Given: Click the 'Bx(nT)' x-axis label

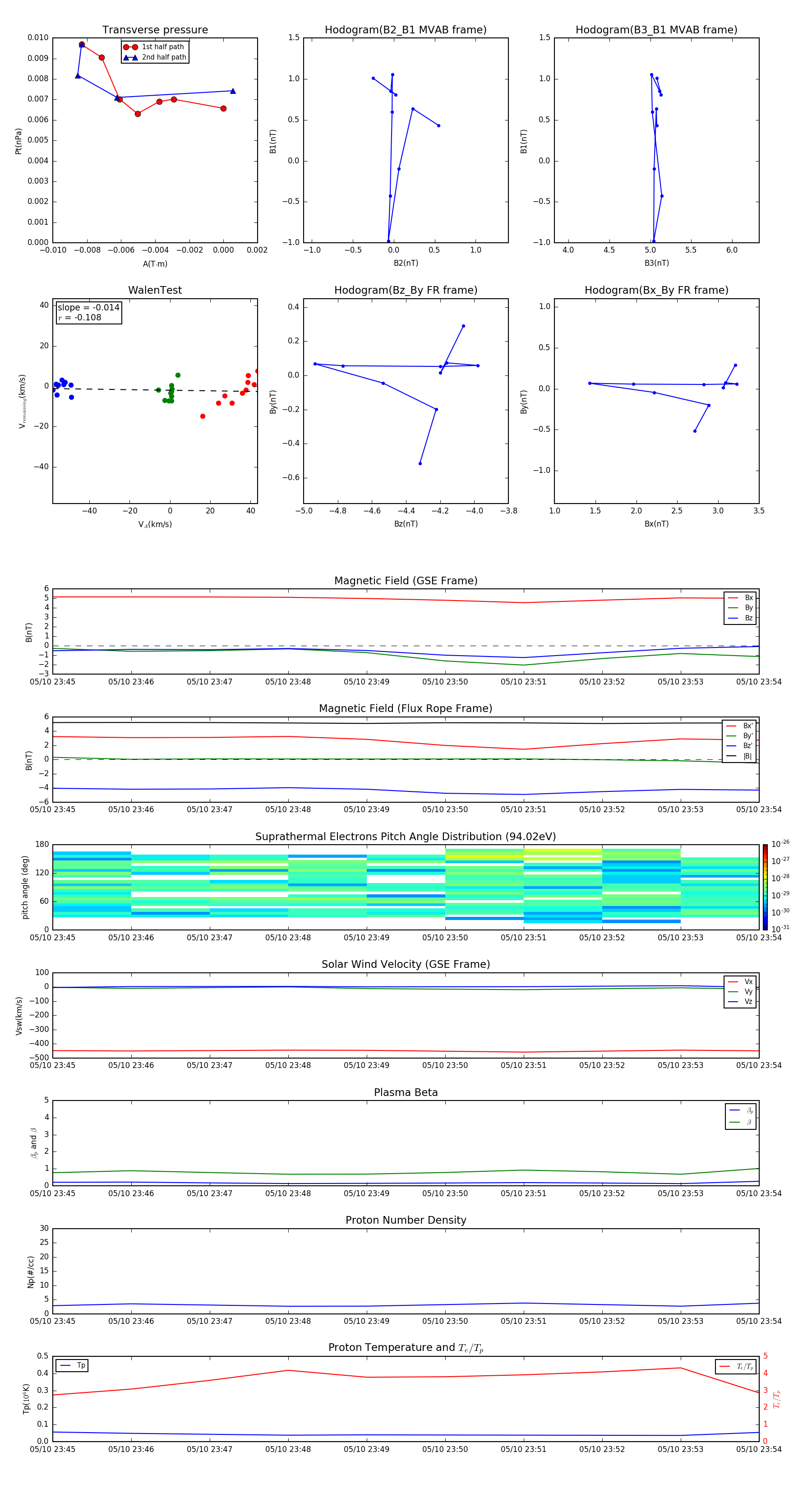Looking at the screenshot, I should (656, 524).
